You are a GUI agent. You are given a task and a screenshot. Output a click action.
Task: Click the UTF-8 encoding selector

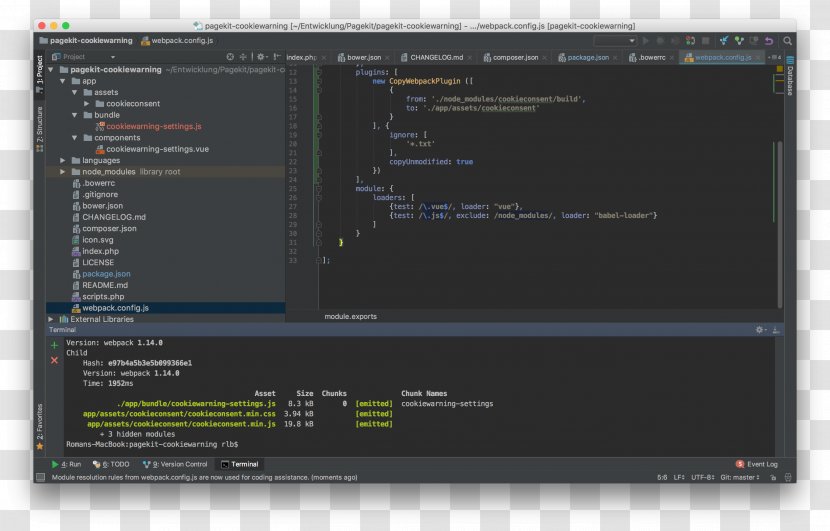click(702, 478)
